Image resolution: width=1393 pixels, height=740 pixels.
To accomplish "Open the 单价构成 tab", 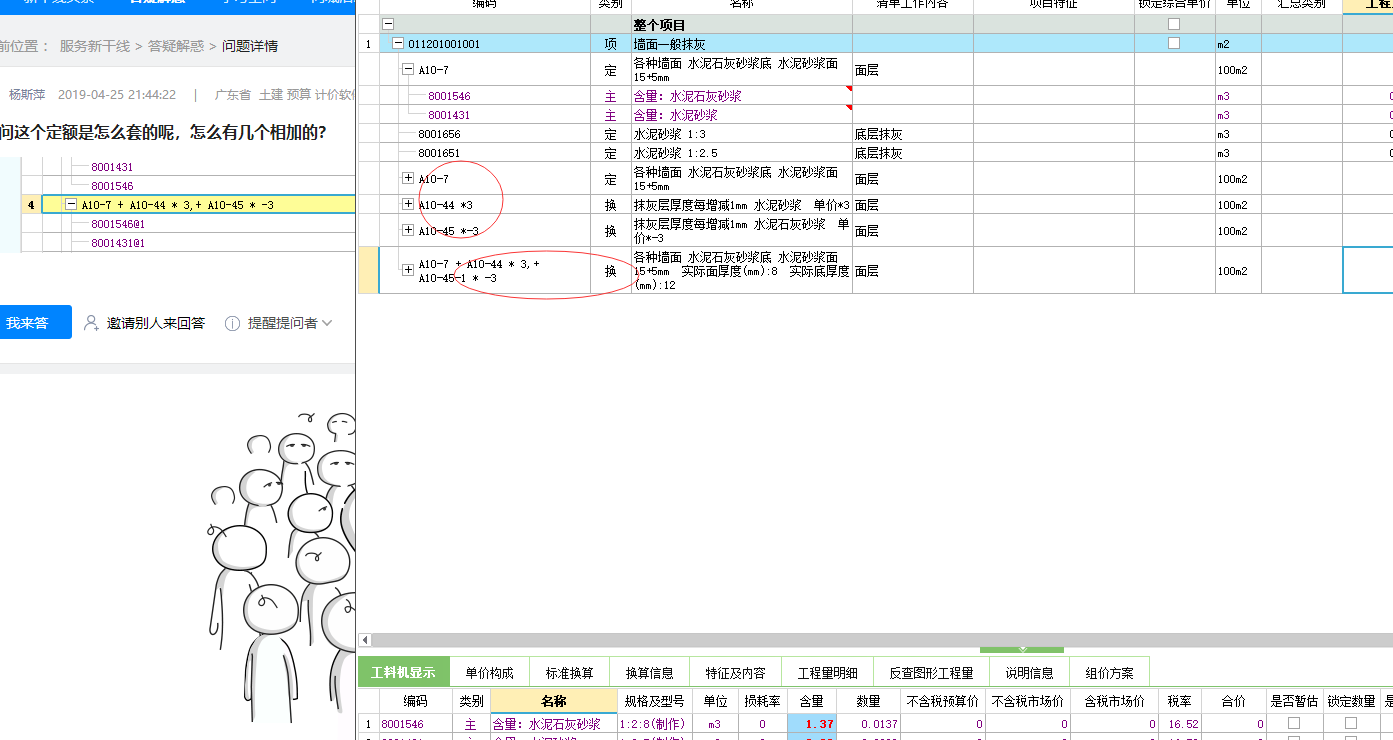I will [489, 673].
